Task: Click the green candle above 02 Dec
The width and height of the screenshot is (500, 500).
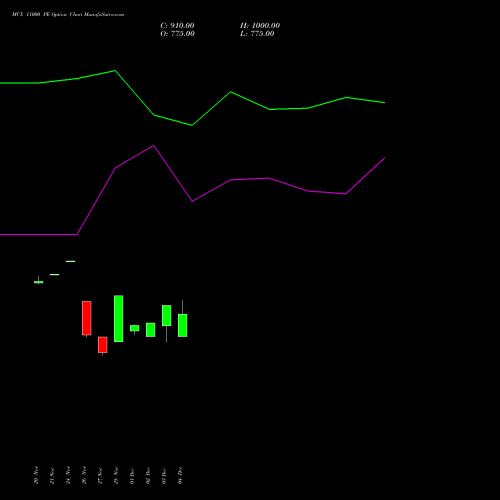Action: point(151,330)
